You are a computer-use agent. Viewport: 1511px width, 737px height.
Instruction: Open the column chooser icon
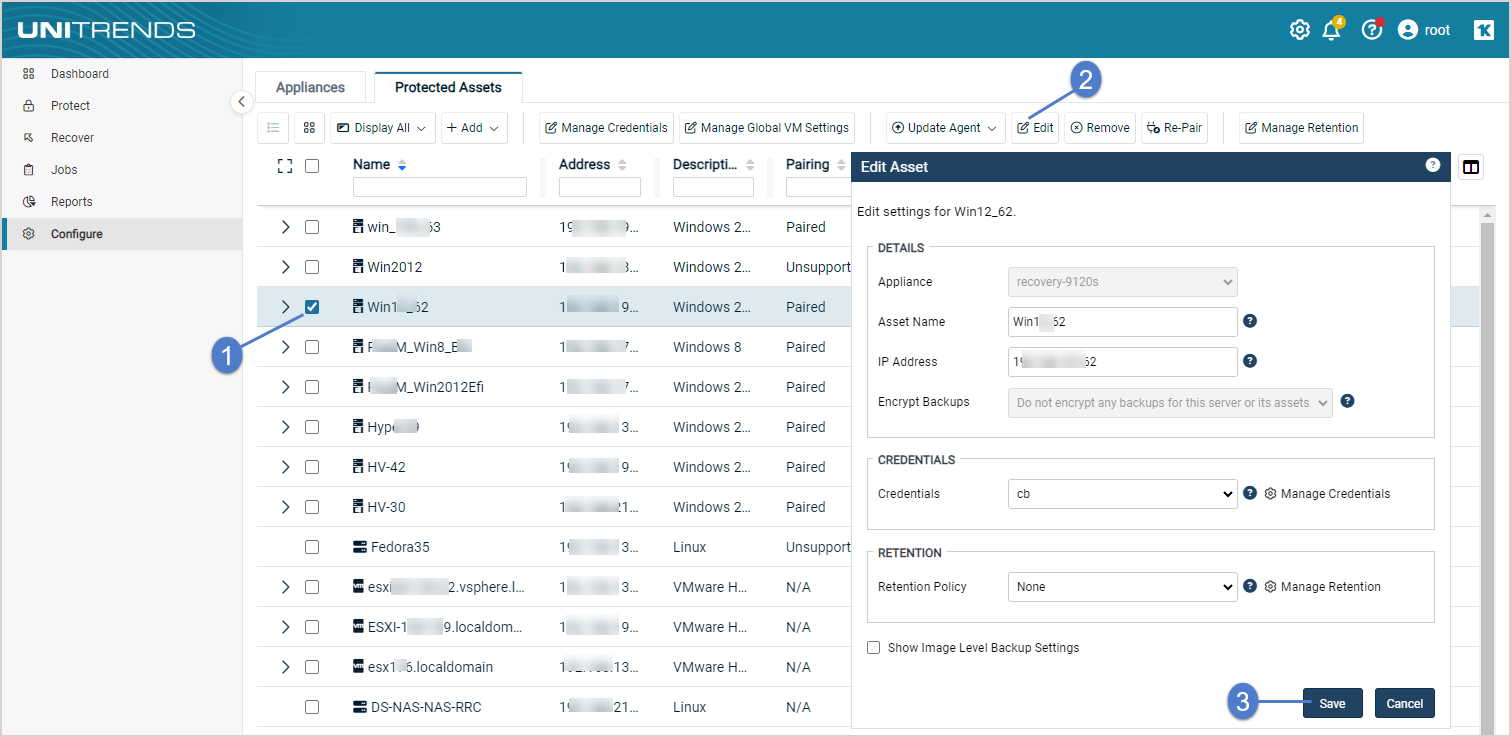point(1471,167)
